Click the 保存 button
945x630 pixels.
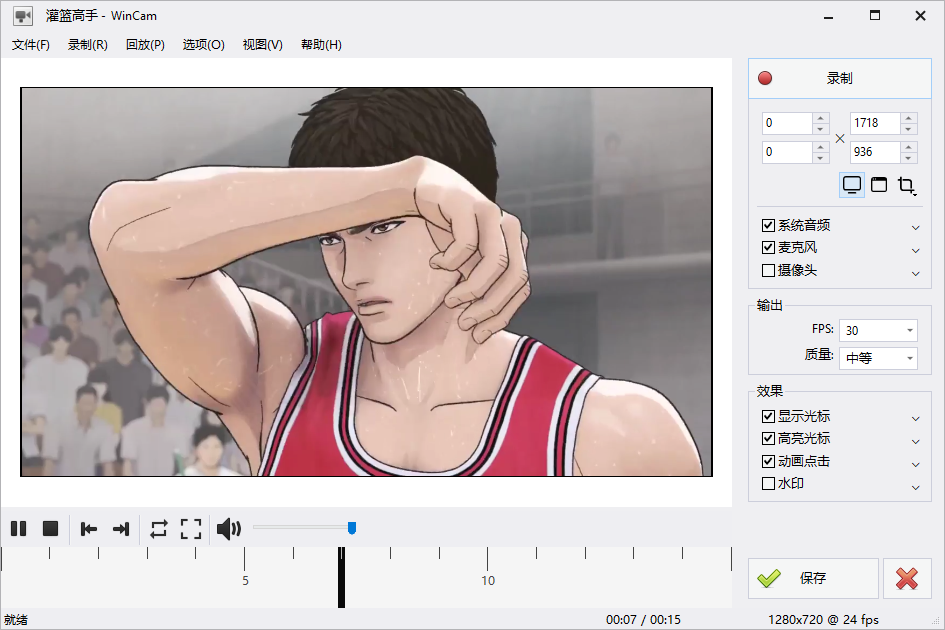813,578
